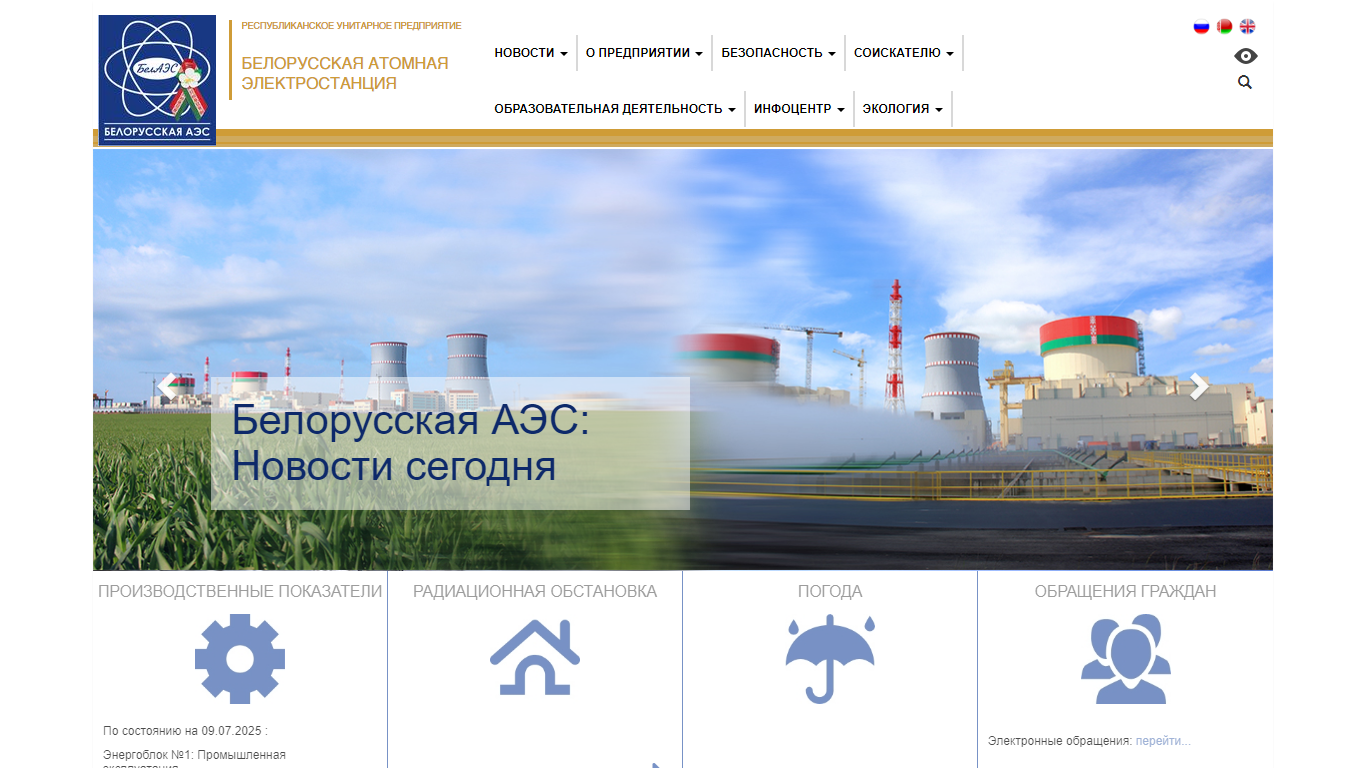Open the ПОГОДА heading

830,591
